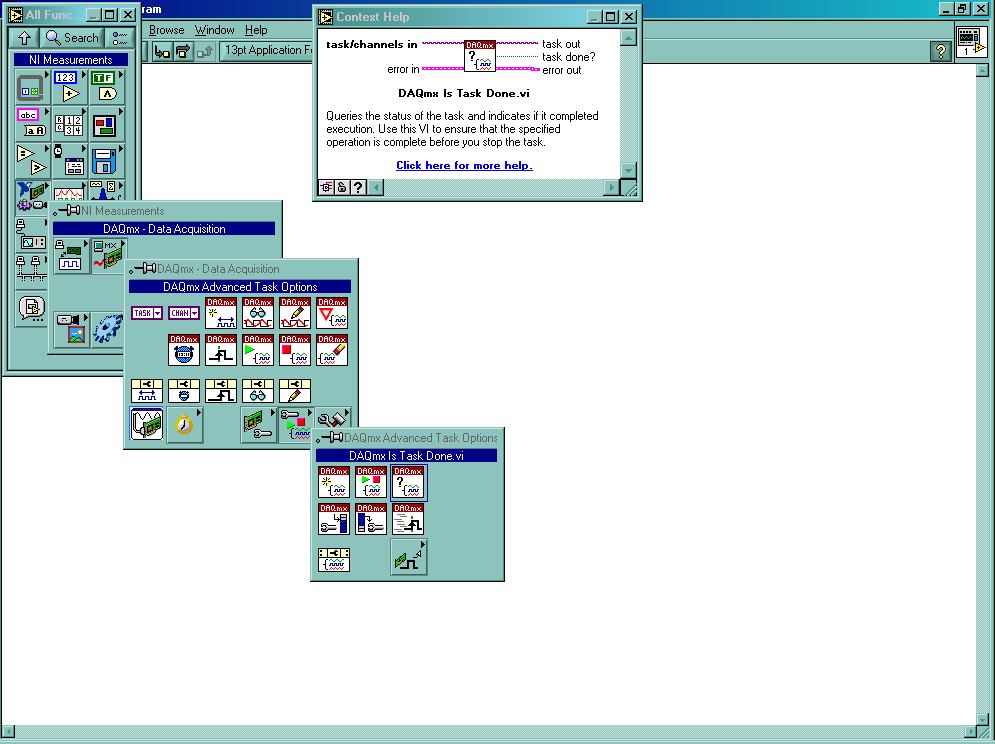Open the Array functions subpalette

coord(69,124)
